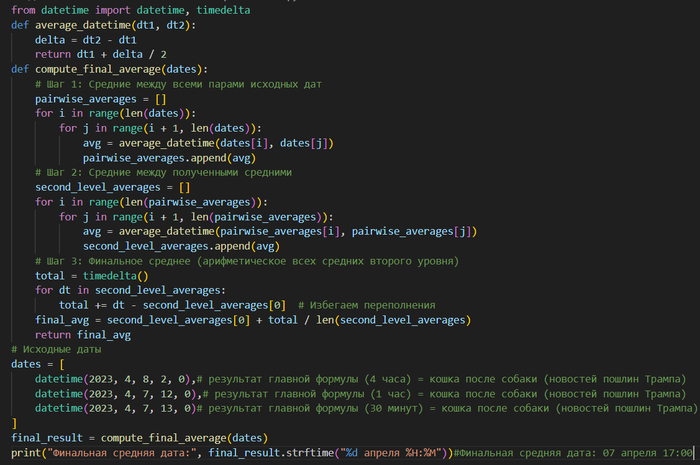
Task: Click the print statement on the last line
Action: tap(230, 453)
